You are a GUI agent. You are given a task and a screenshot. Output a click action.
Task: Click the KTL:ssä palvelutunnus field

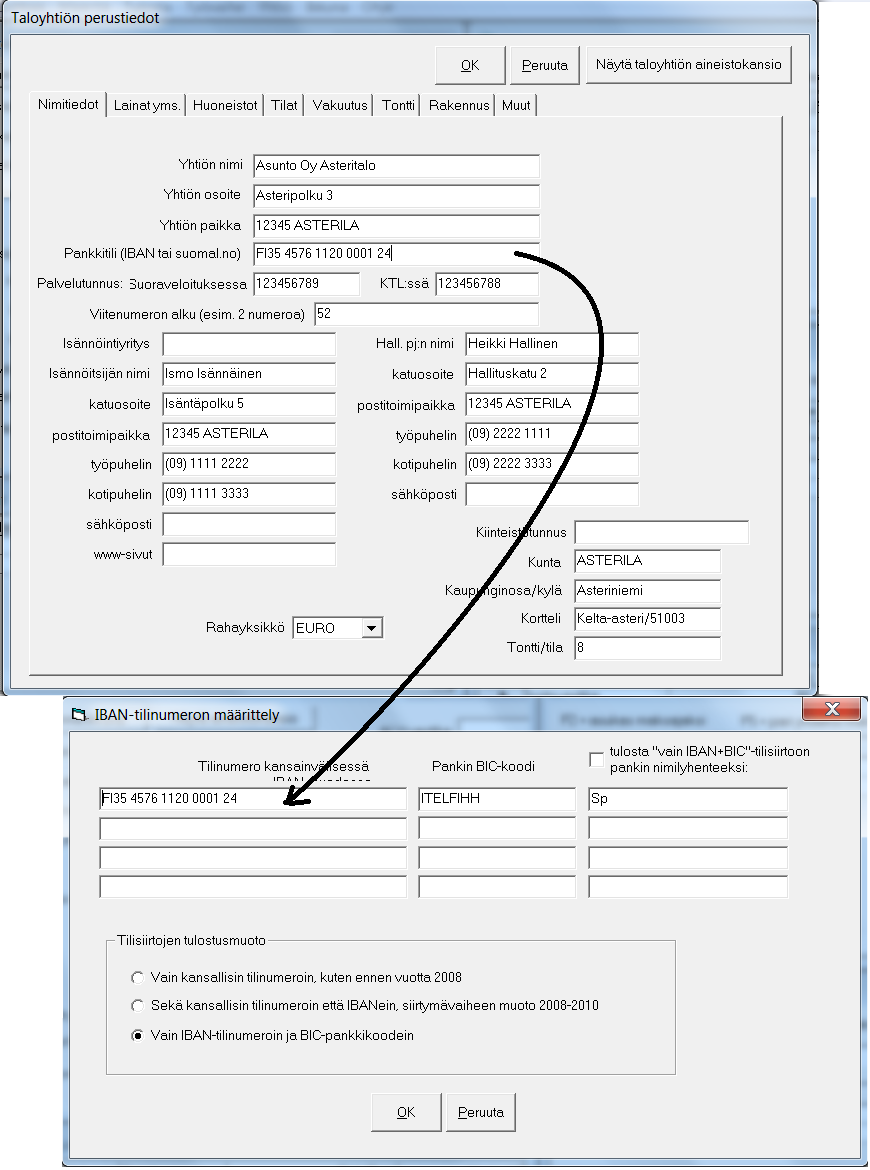486,284
